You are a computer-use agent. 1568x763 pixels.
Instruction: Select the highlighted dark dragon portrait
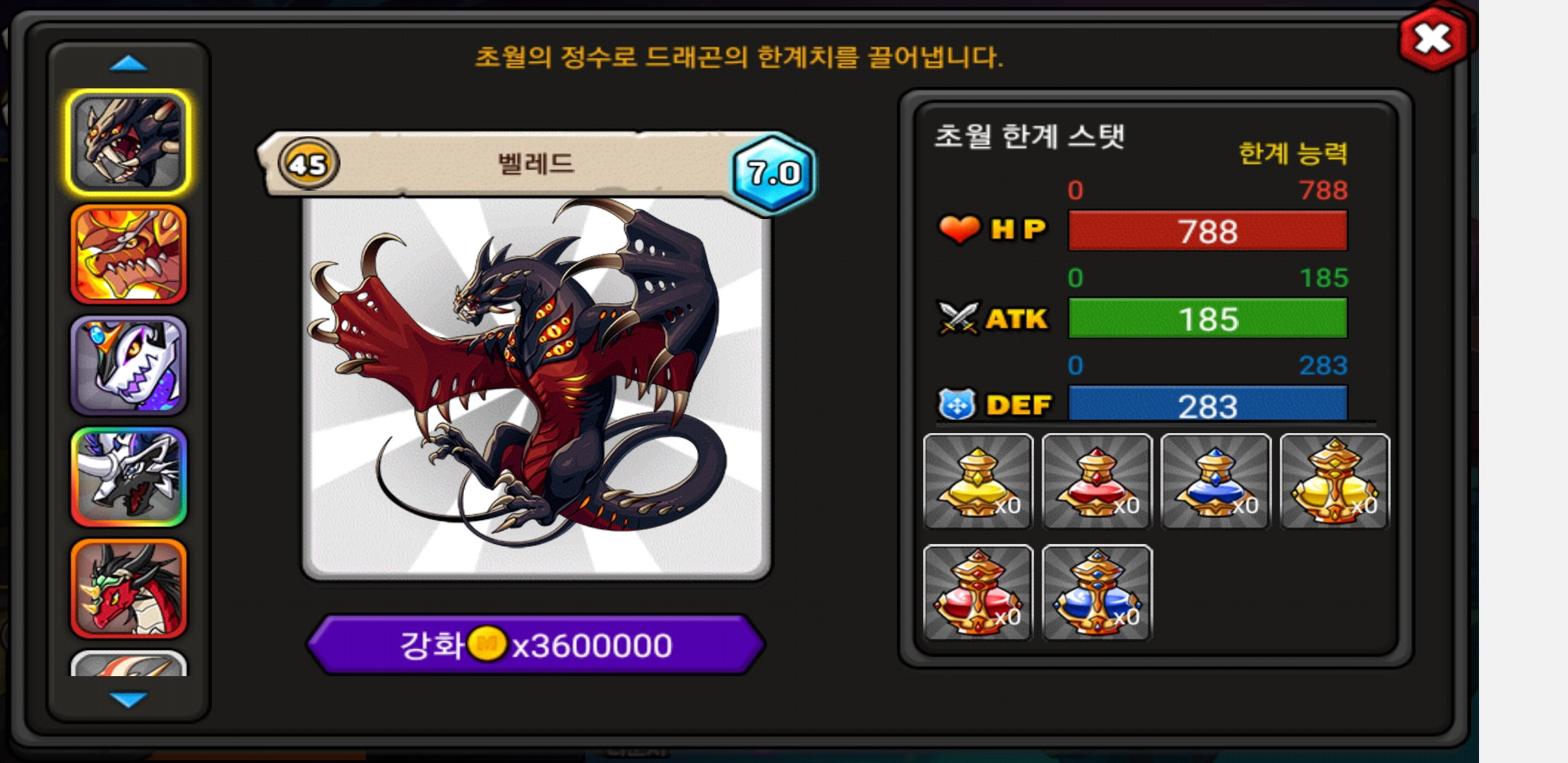click(129, 143)
